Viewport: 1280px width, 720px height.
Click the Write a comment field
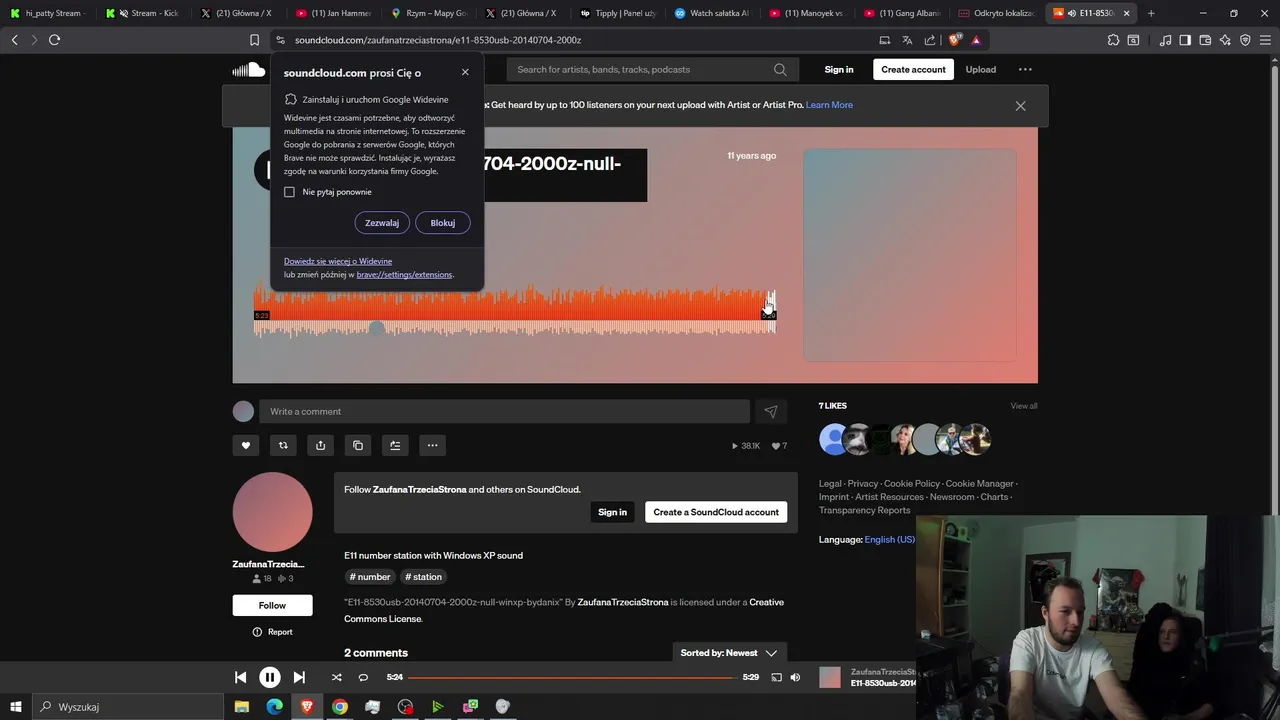point(504,411)
